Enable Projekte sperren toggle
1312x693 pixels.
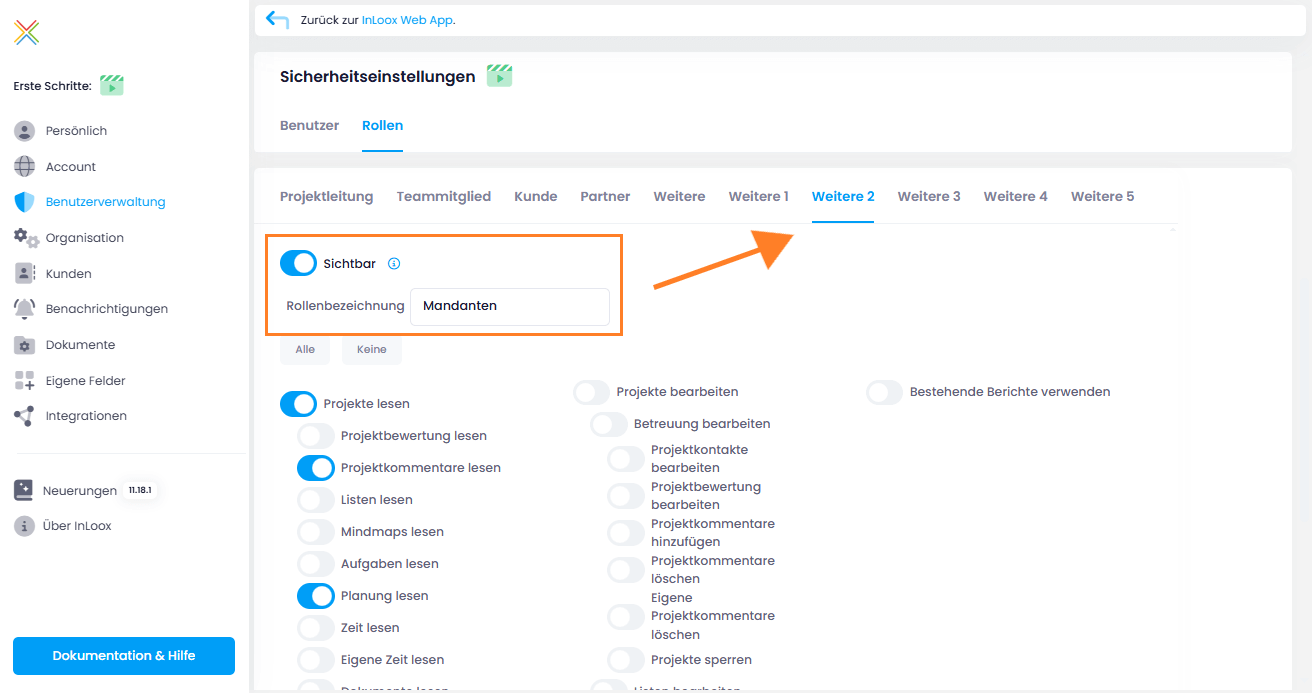(626, 660)
